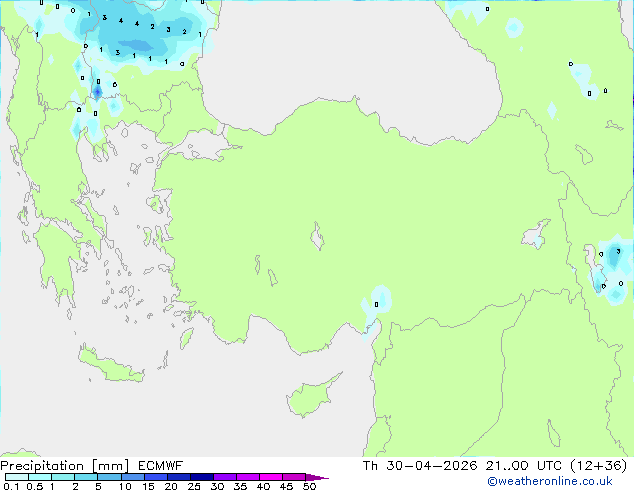The height and width of the screenshot is (490, 634).
Task: Click the "Precipitation" title text
Action: [42, 466]
